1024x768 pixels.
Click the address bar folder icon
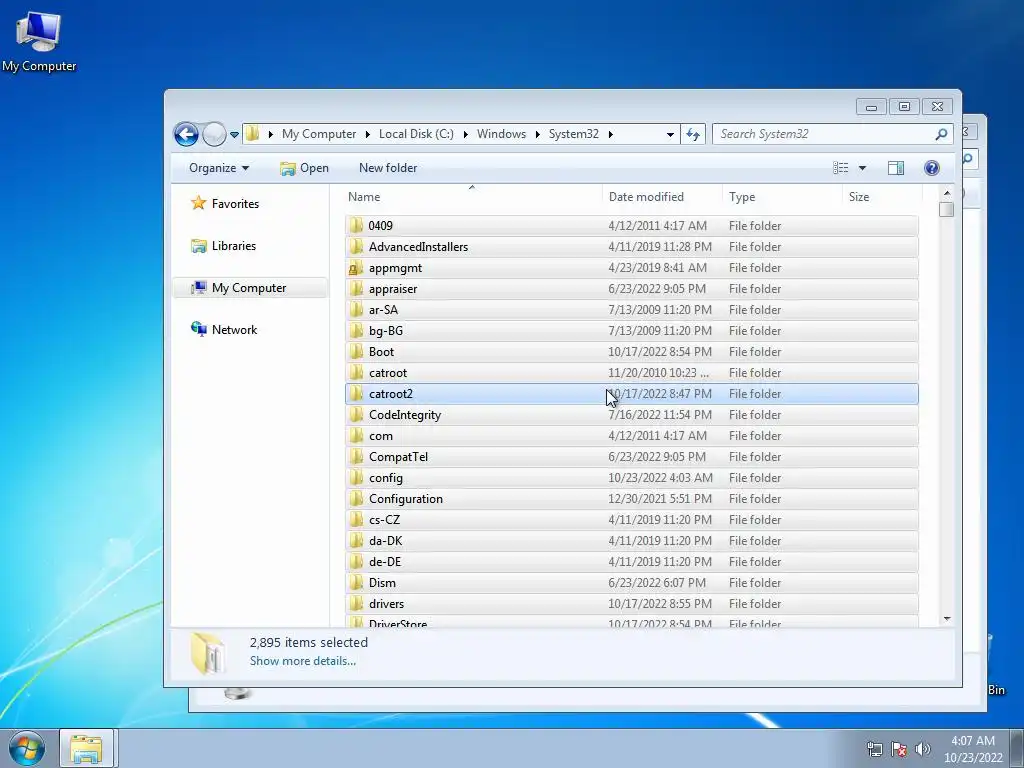click(253, 134)
